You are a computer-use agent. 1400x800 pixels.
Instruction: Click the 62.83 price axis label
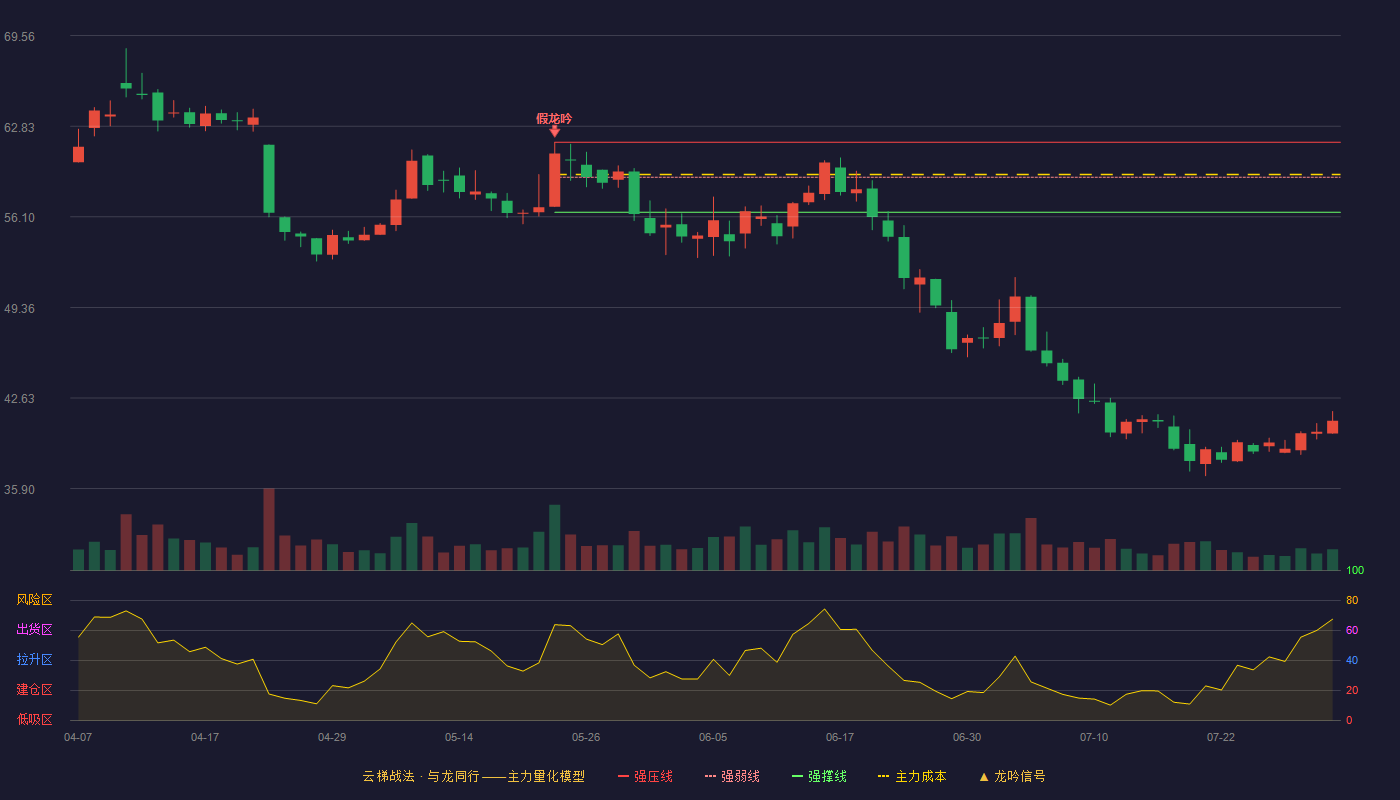coord(20,127)
